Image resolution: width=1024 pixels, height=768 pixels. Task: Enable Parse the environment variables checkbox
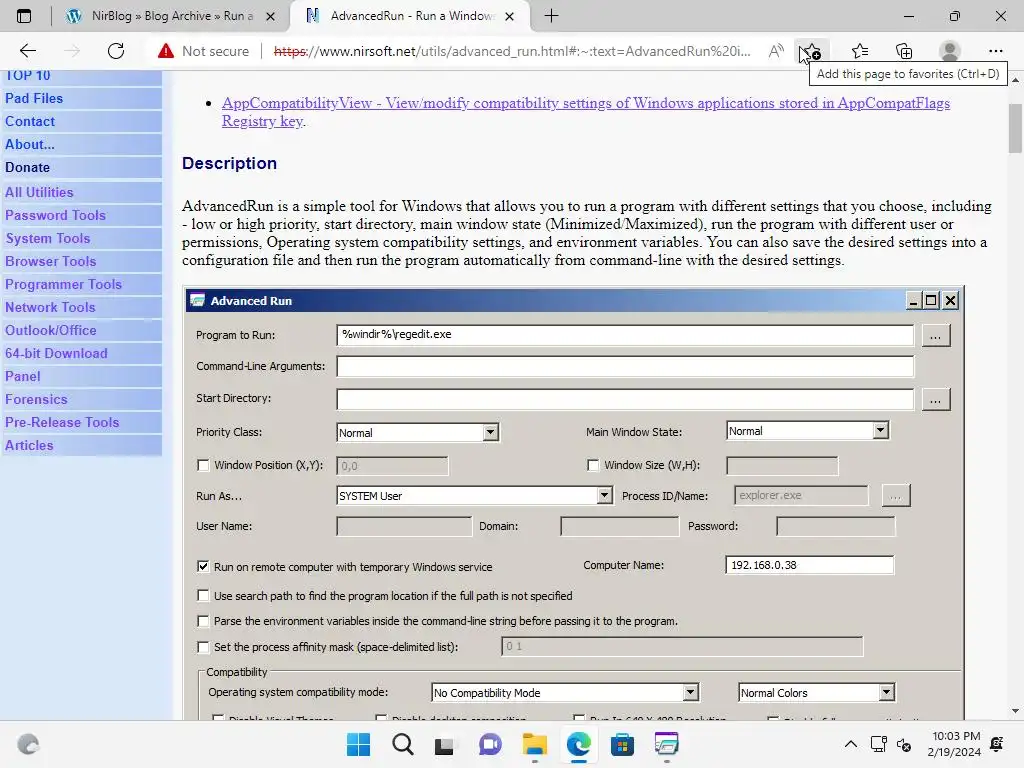point(203,621)
